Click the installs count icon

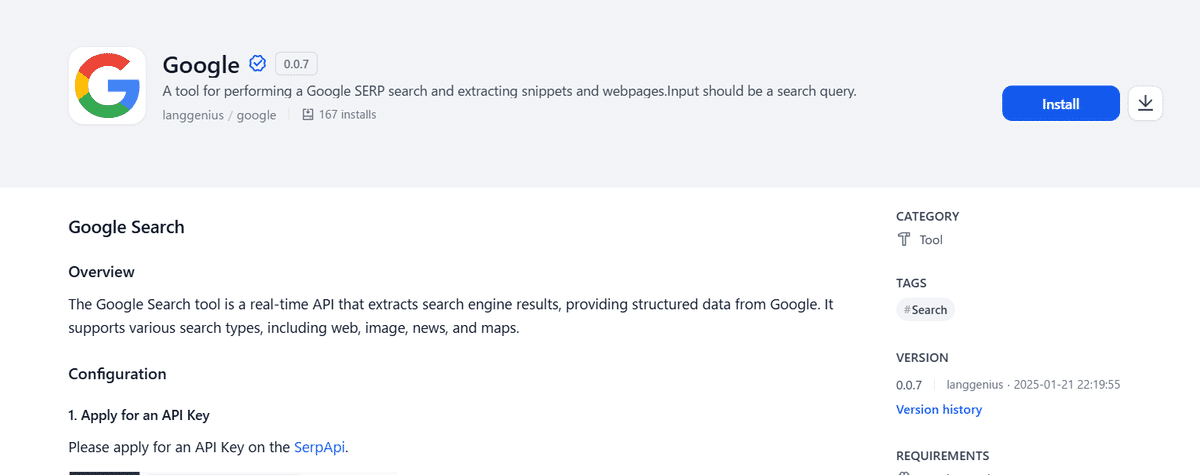pos(308,115)
